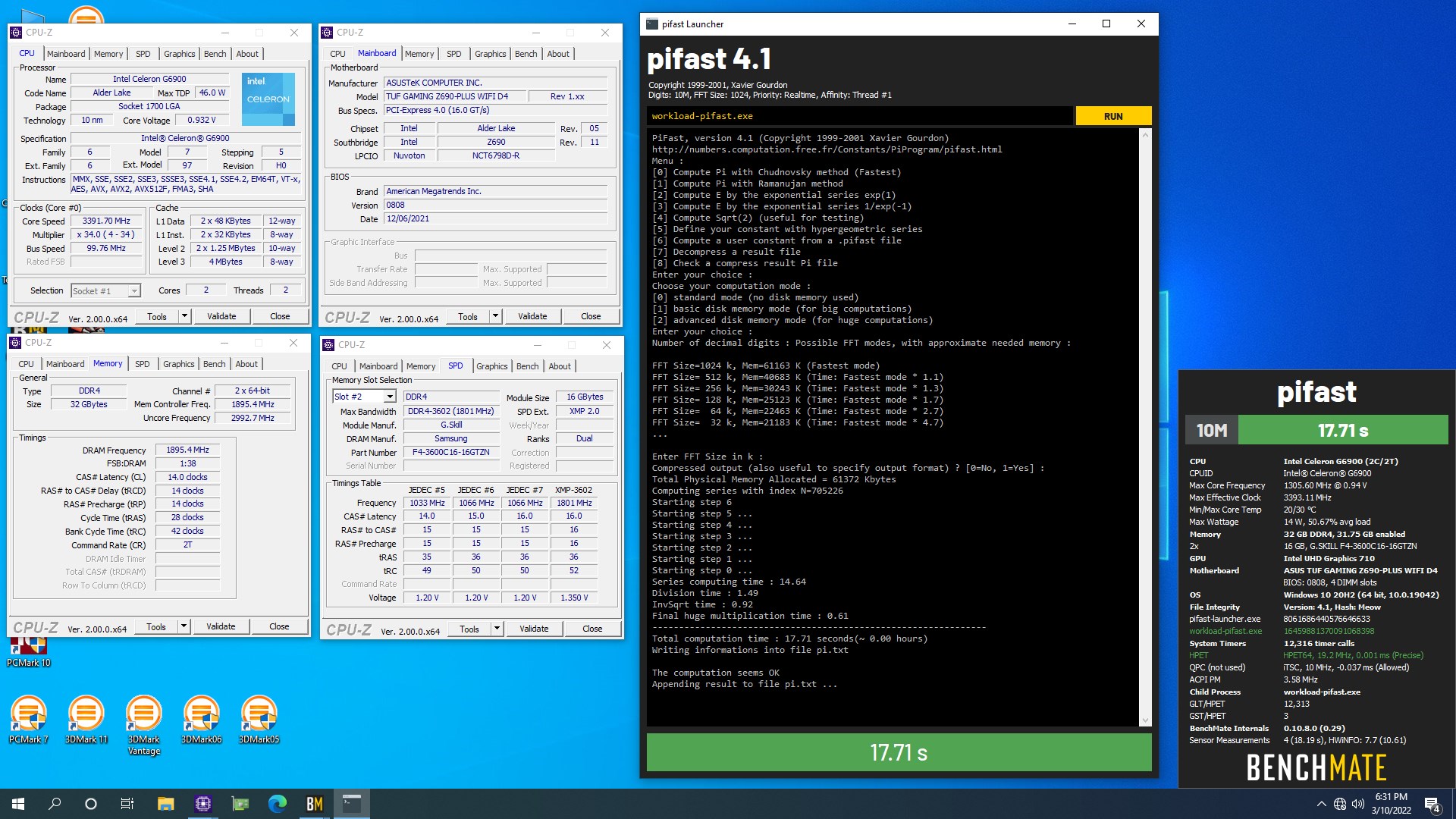
Task: Open 3DMark05 desktop shortcut
Action: coord(259,720)
